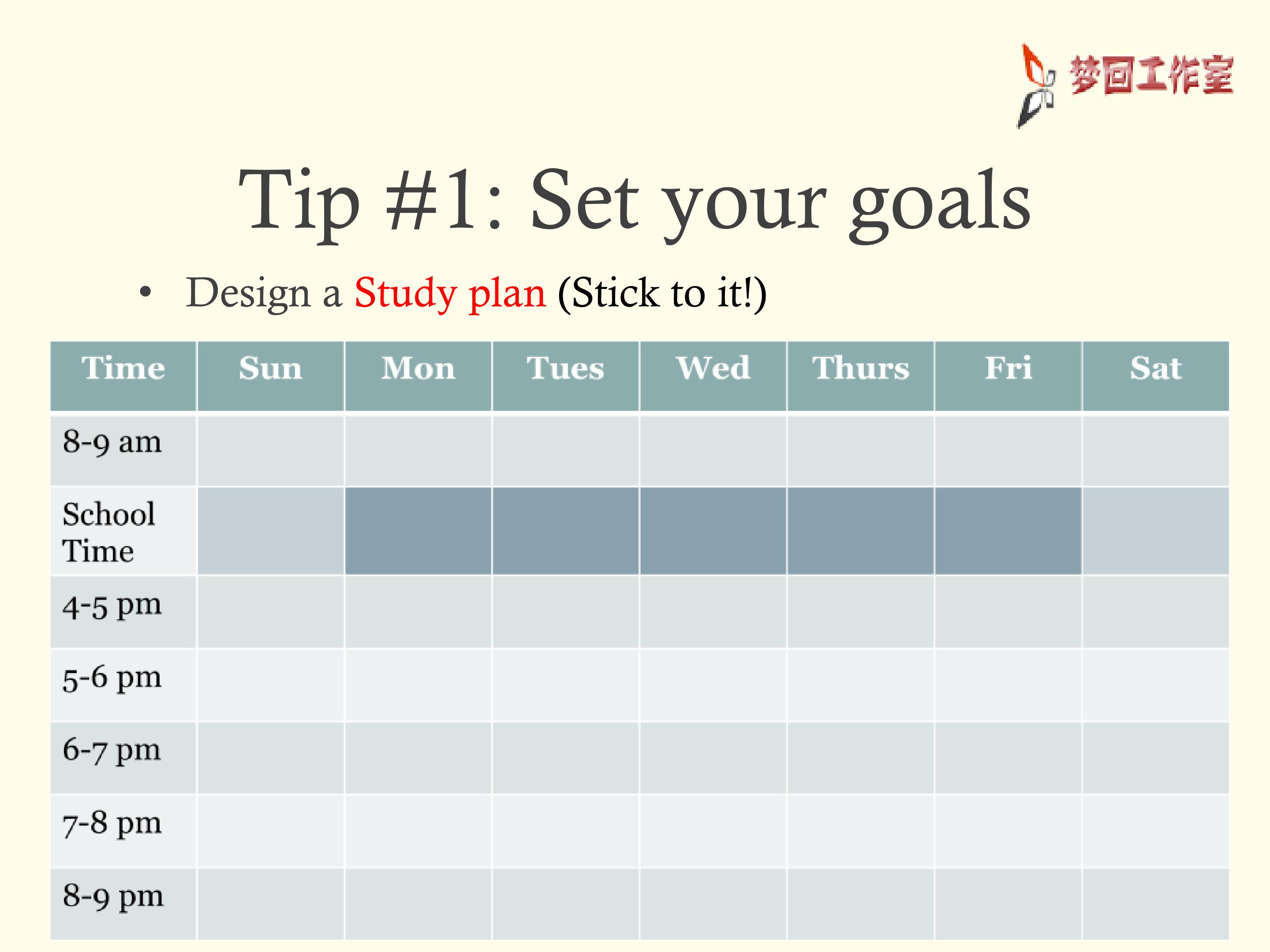Viewport: 1270px width, 952px height.
Task: Select the 'Fri' column header
Action: [1008, 376]
